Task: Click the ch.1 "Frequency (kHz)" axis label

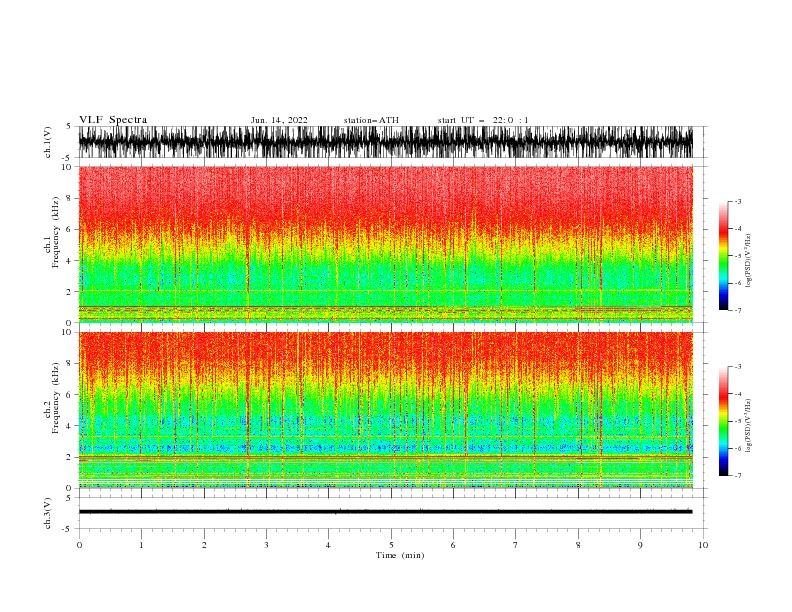Action: point(56,232)
